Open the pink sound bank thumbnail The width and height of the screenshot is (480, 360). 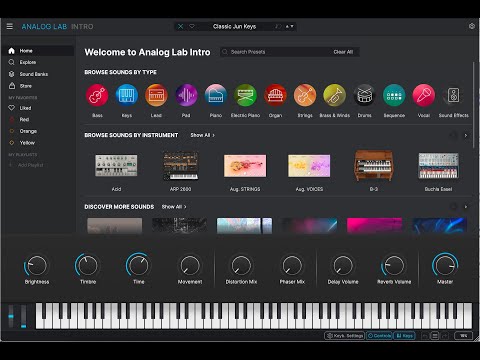tap(374, 226)
